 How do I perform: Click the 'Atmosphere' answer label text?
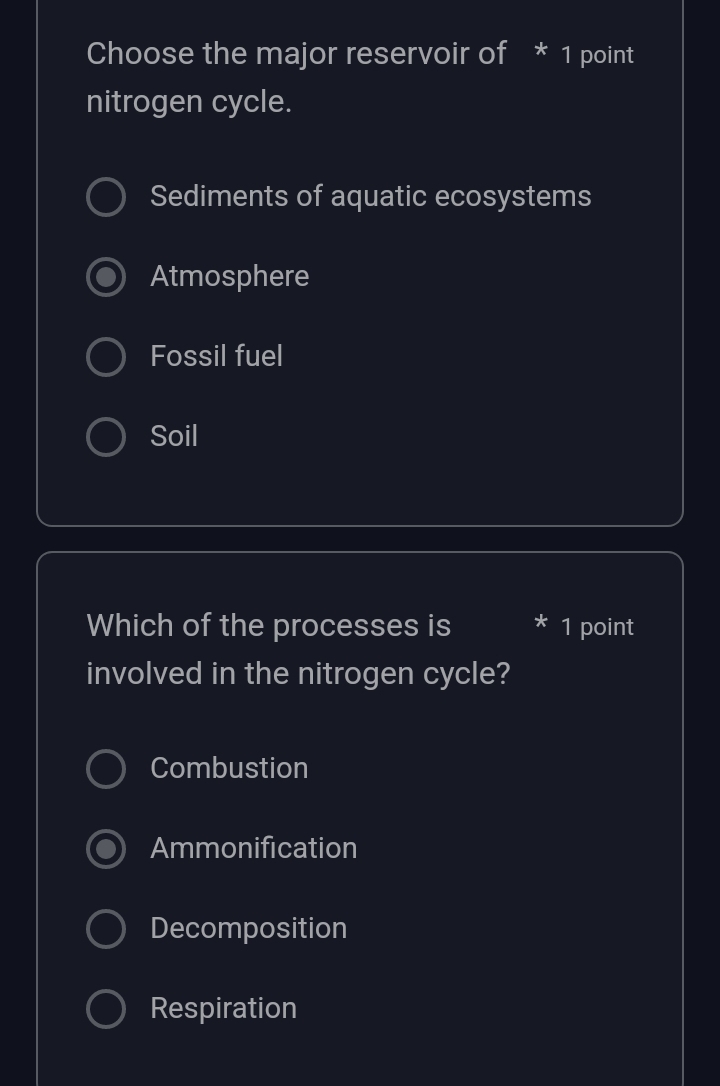click(229, 276)
